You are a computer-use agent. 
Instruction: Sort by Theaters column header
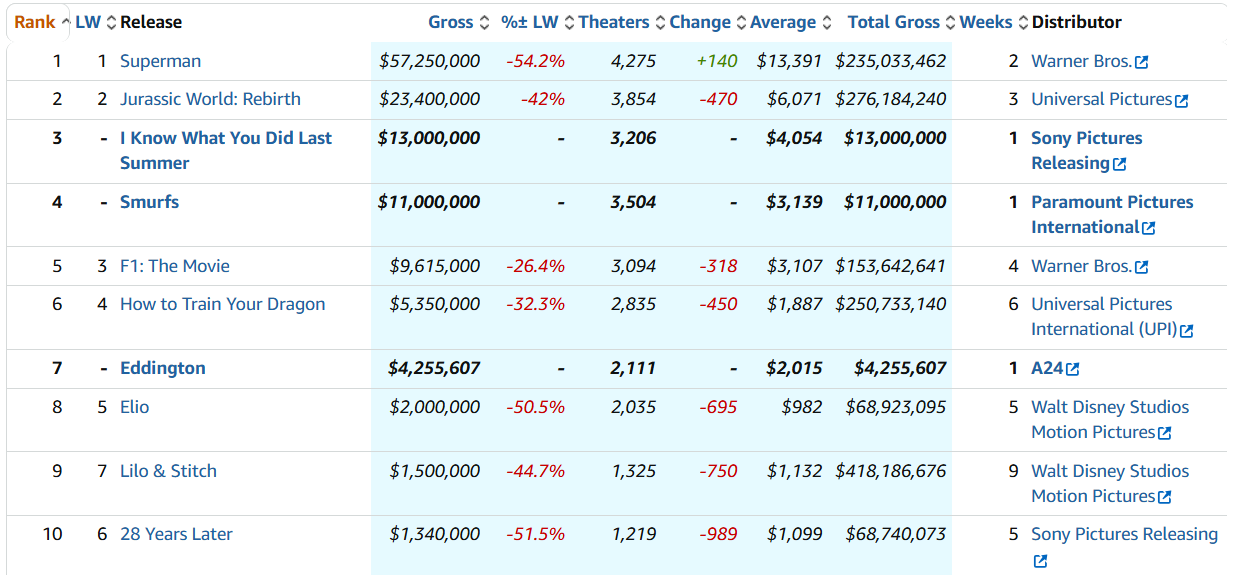click(614, 22)
